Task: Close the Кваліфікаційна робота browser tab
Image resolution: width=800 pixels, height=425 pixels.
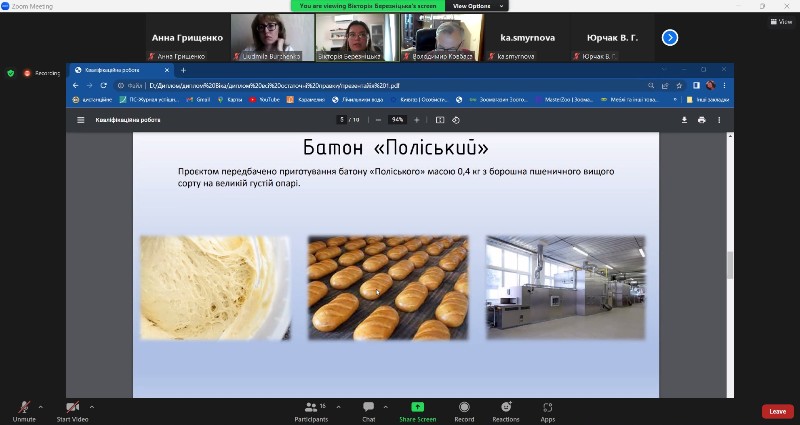Action: pyautogui.click(x=167, y=70)
